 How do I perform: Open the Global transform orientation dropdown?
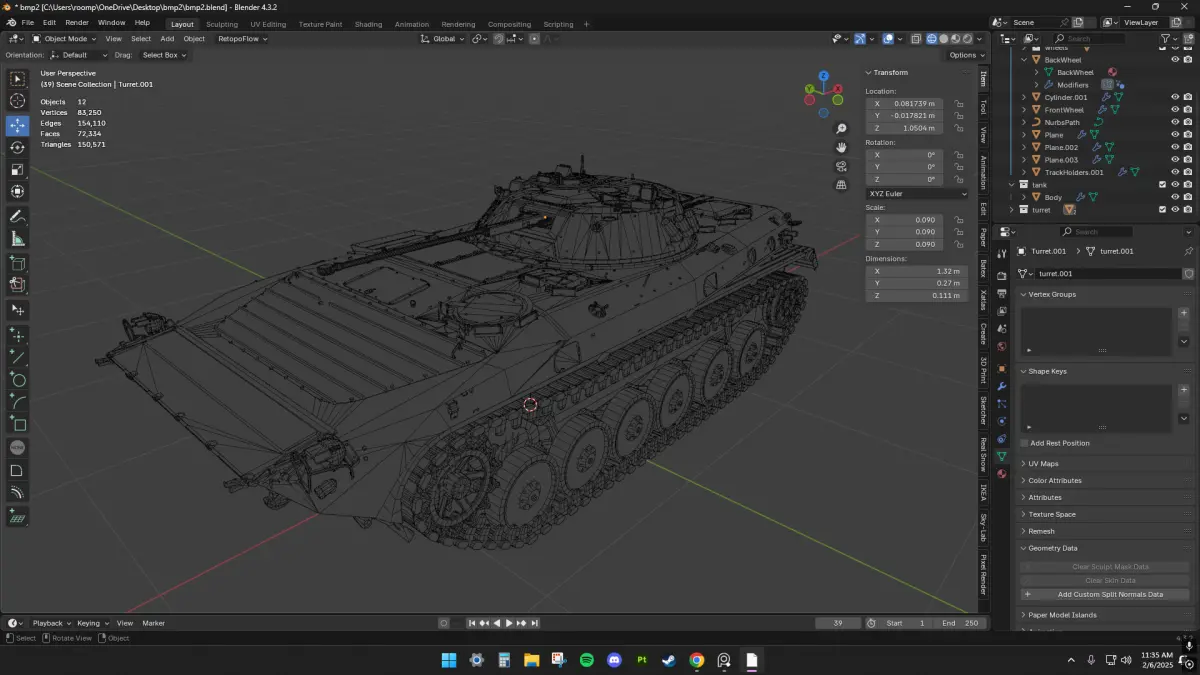[x=442, y=39]
